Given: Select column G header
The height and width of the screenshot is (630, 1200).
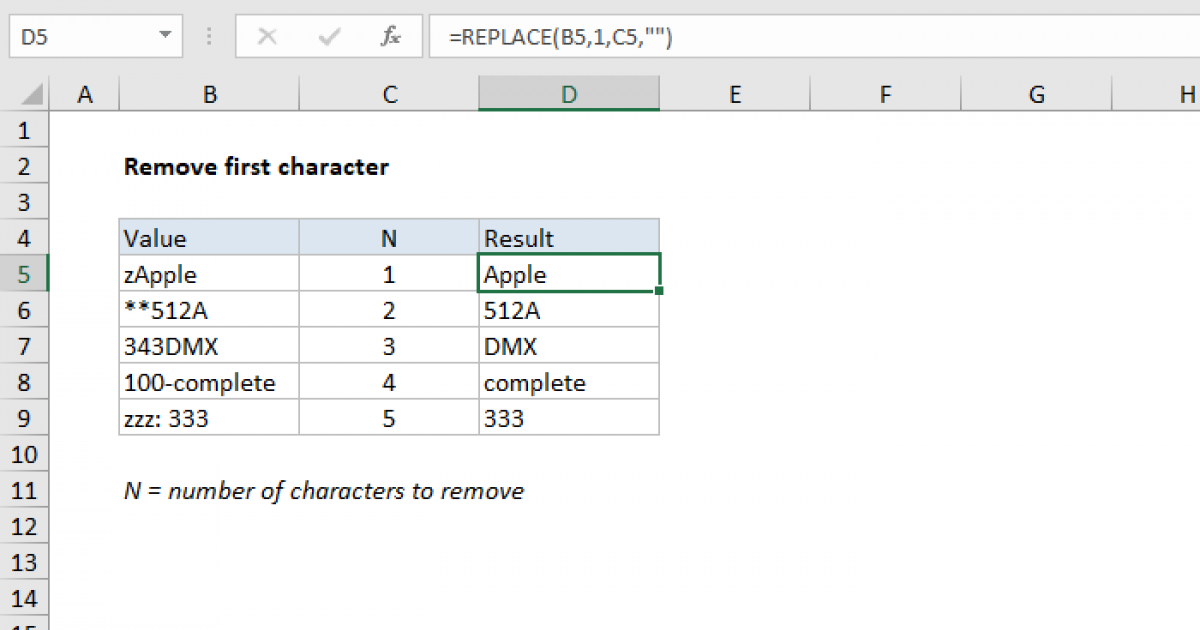Looking at the screenshot, I should pyautogui.click(x=1036, y=95).
